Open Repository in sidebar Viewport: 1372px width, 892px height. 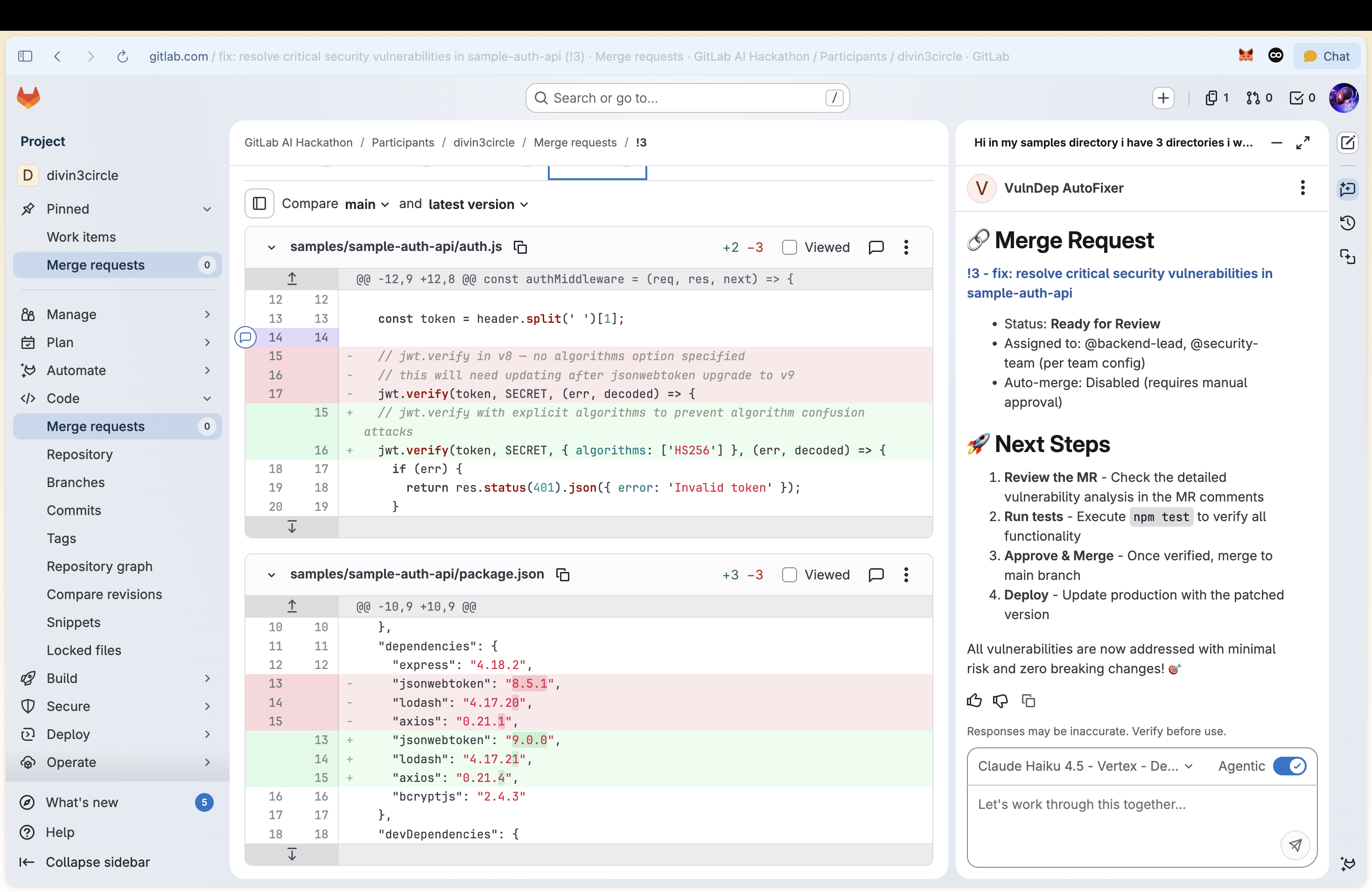[x=79, y=454]
